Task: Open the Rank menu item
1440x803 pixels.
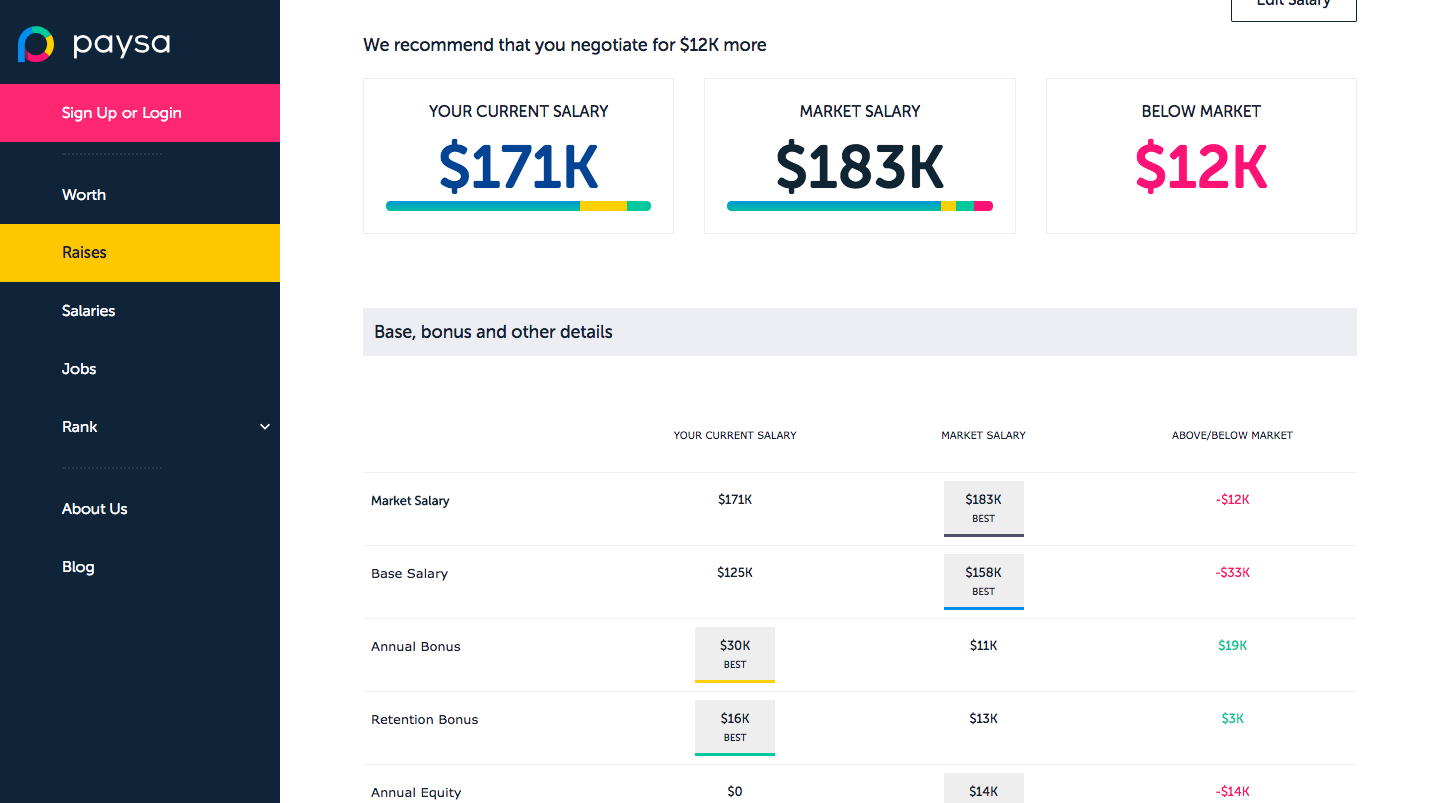Action: 80,427
